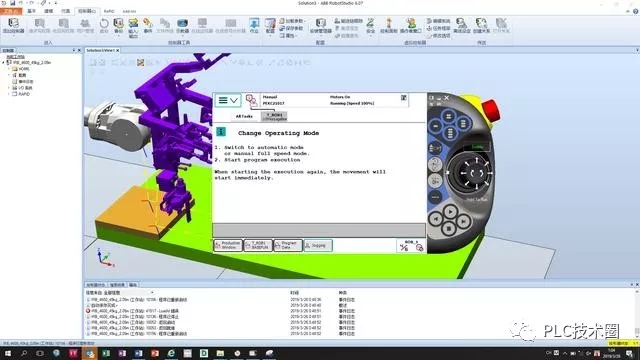
Task: Open the Production Window taskbar button
Action: (x=228, y=245)
